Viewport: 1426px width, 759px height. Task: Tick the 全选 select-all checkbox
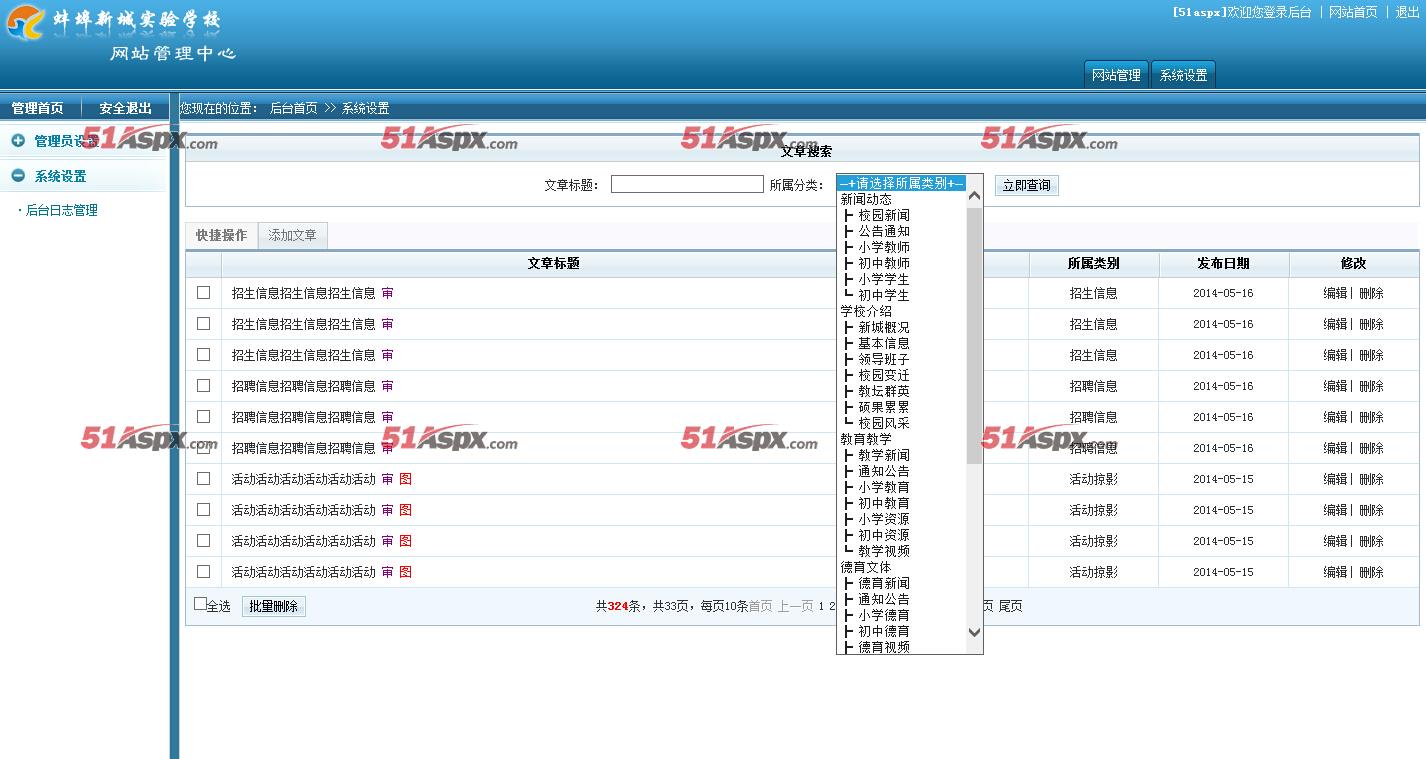200,604
